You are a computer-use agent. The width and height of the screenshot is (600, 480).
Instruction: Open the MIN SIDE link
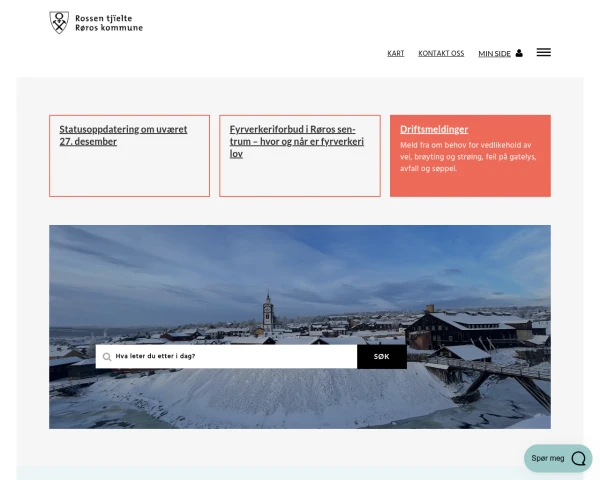pyautogui.click(x=494, y=54)
